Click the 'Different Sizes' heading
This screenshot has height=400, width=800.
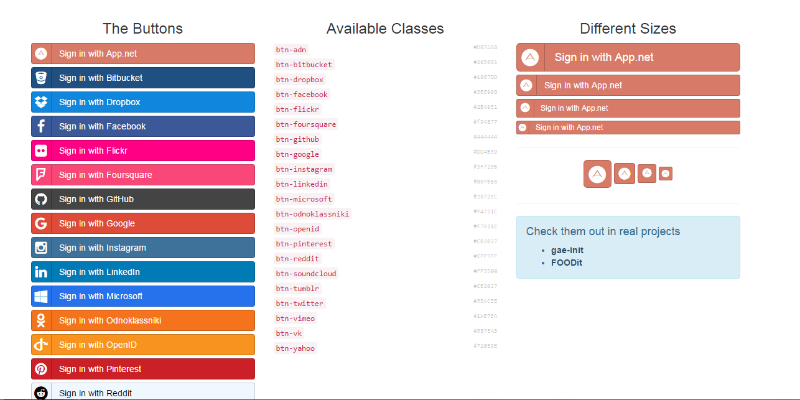(x=628, y=29)
